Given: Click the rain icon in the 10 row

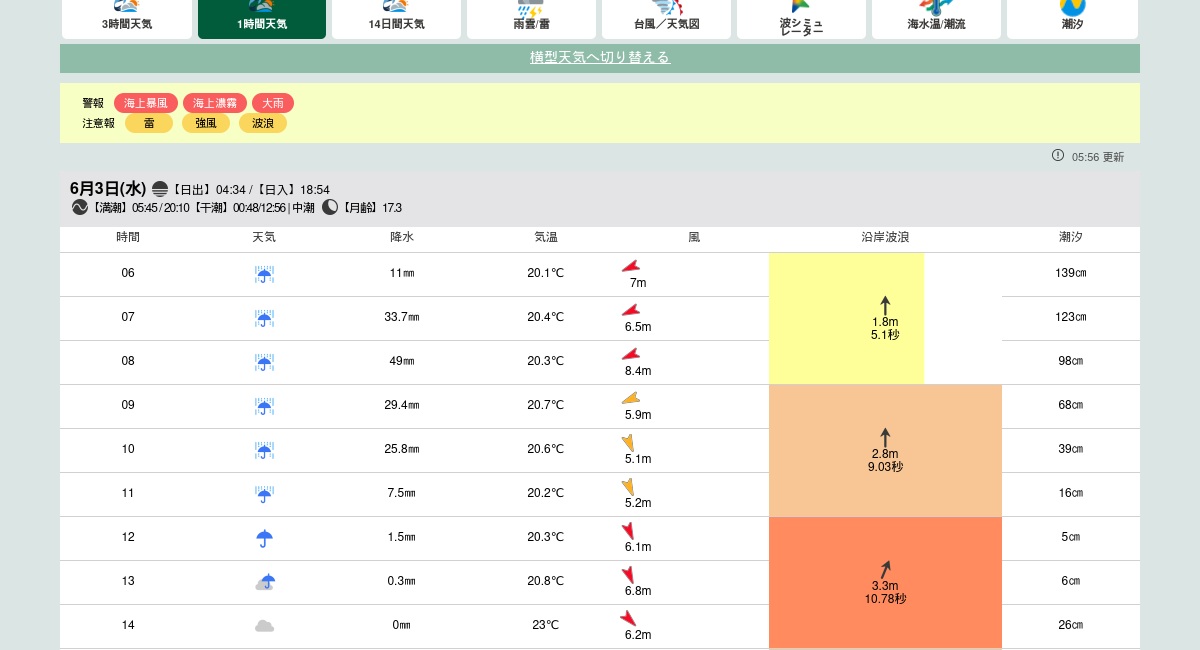Looking at the screenshot, I should click(x=264, y=451).
